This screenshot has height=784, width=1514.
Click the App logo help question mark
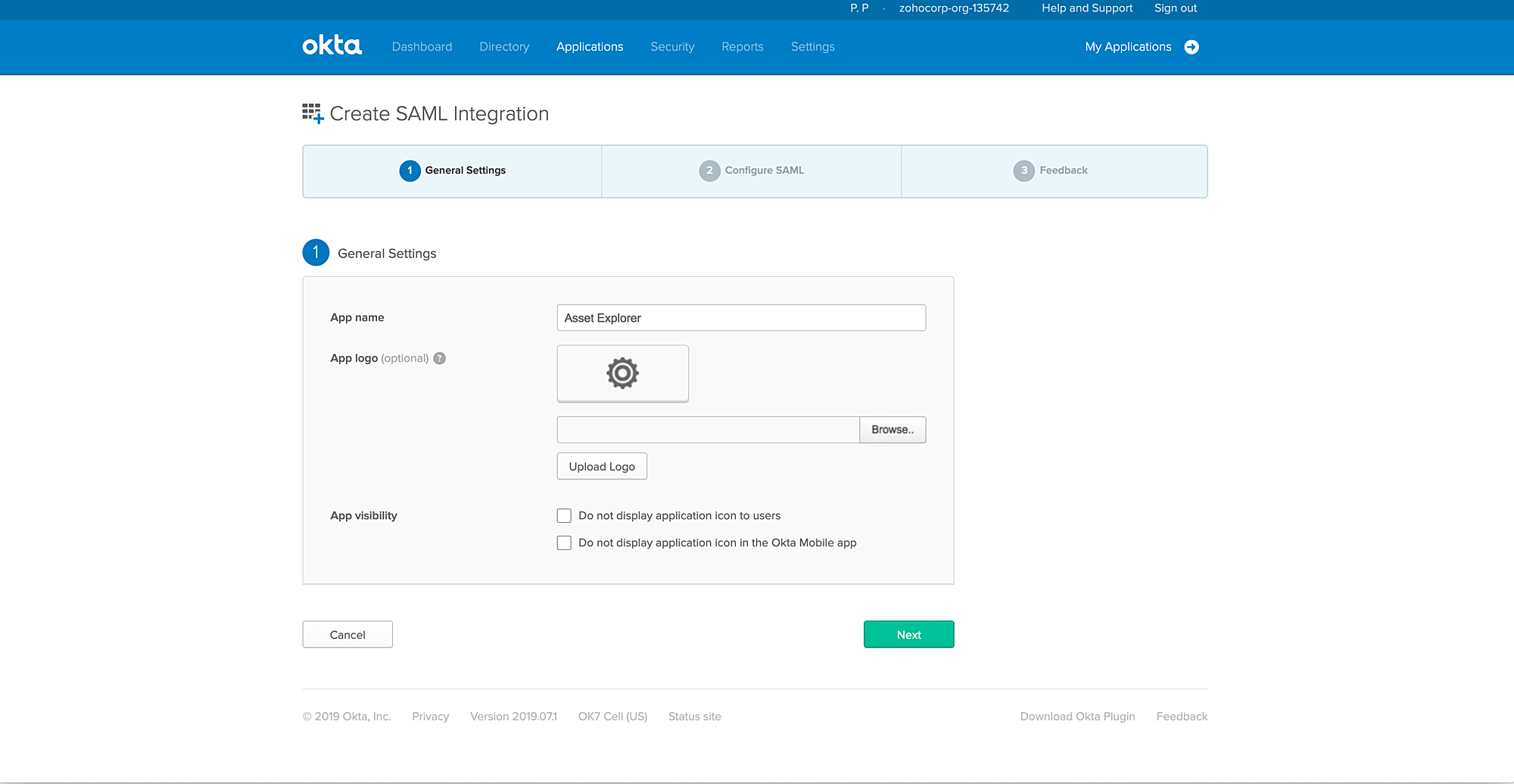(439, 359)
